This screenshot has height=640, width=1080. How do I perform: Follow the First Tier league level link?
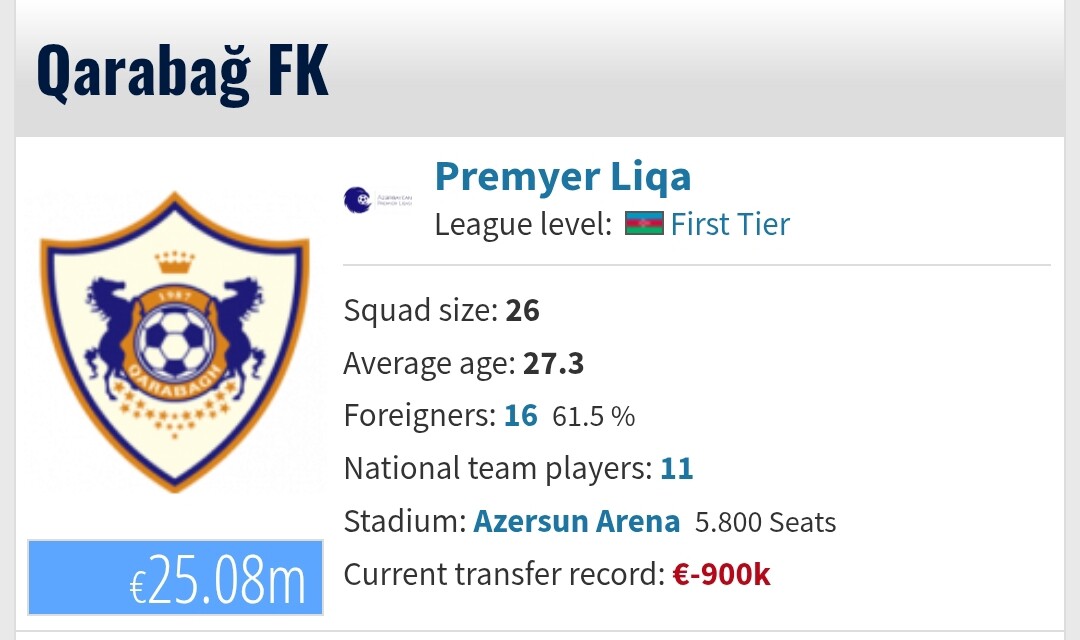pyautogui.click(x=730, y=225)
